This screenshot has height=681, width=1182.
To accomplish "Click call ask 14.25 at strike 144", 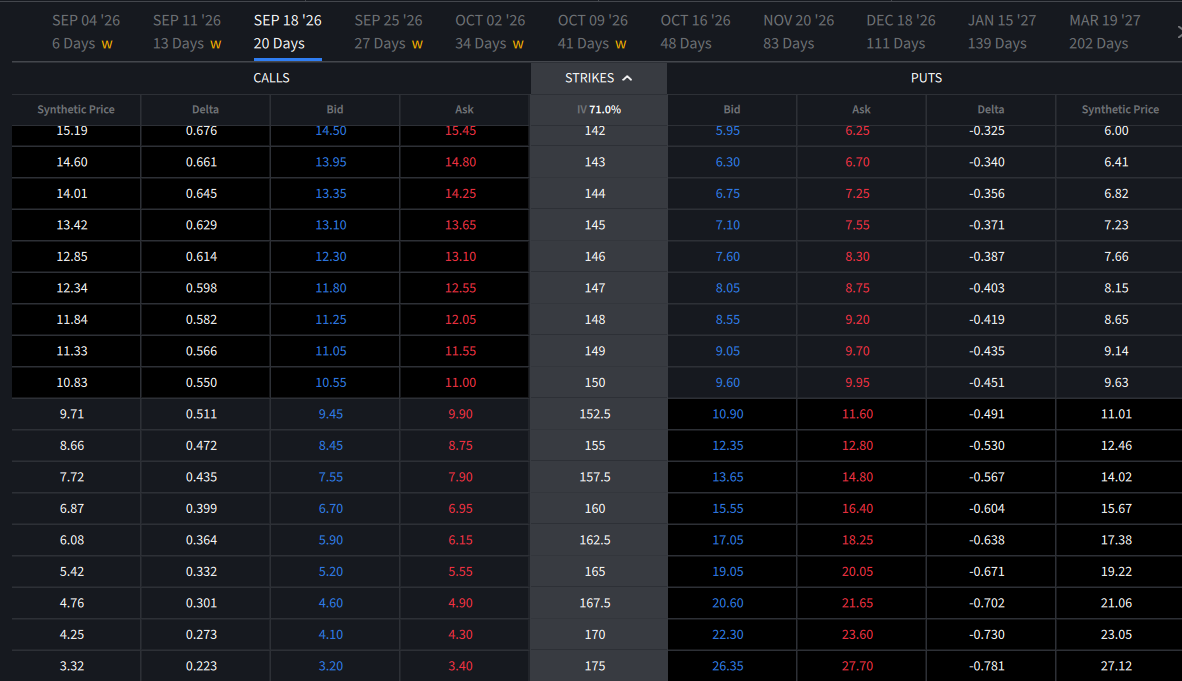I will (461, 194).
